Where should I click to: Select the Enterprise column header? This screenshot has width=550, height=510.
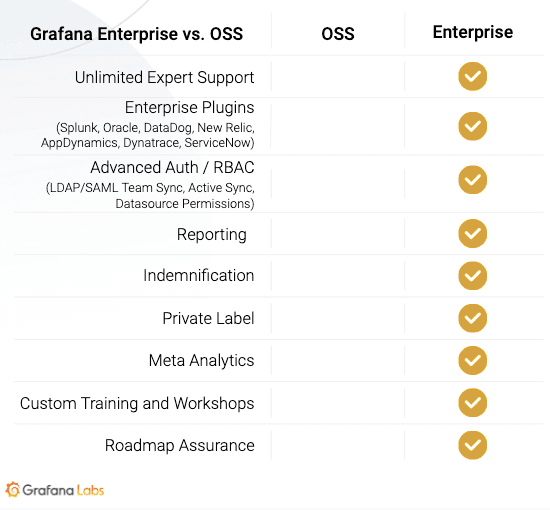472,33
